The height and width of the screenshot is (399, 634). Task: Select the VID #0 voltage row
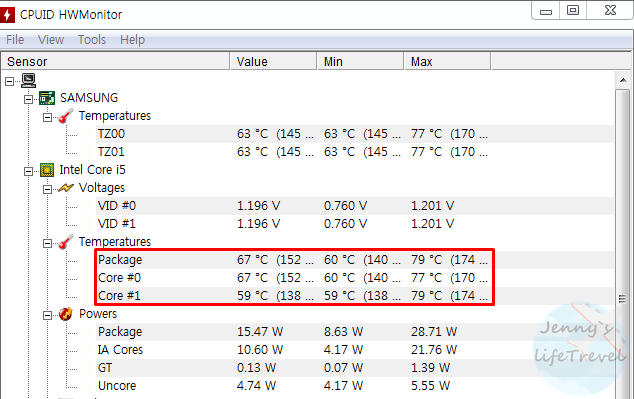point(355,206)
